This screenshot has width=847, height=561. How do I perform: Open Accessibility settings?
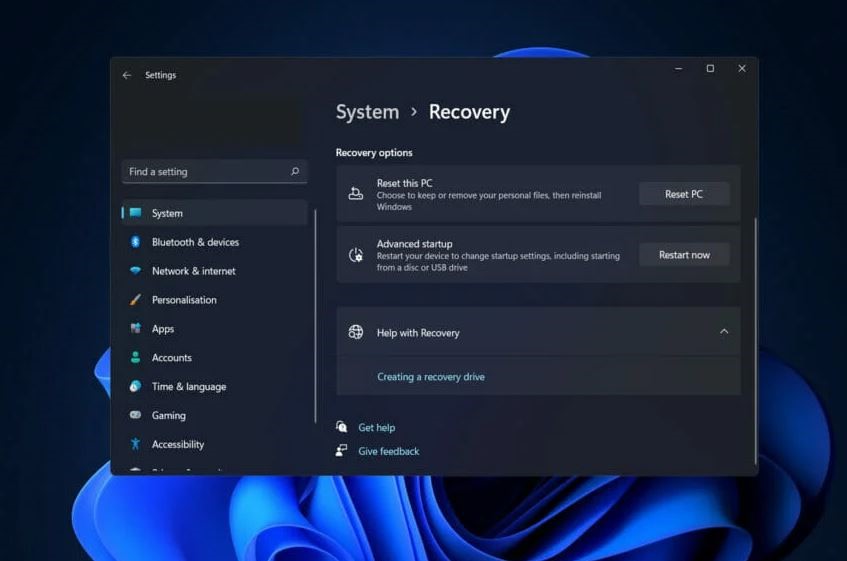tap(215, 444)
